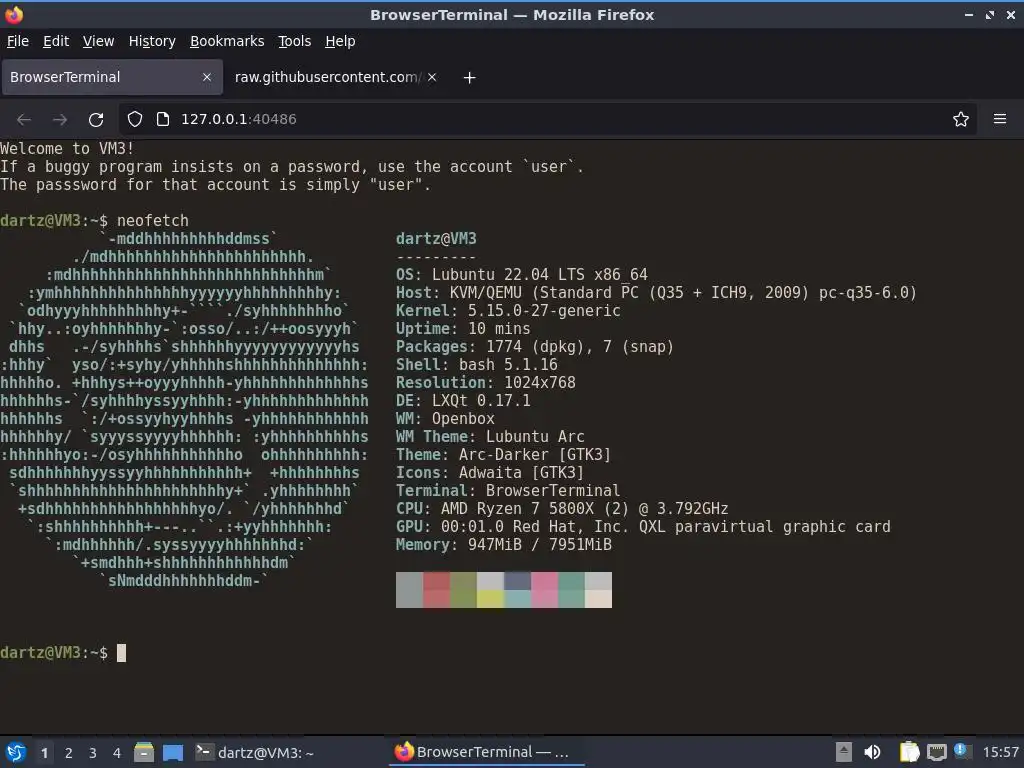Open the Edit menu
This screenshot has height=768, width=1024.
pyautogui.click(x=56, y=41)
